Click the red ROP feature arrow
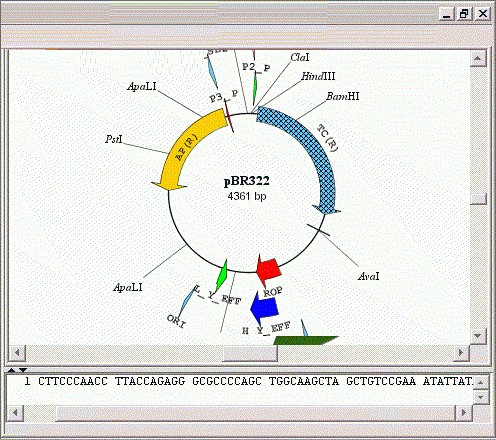The height and width of the screenshot is (440, 496). pos(269,270)
